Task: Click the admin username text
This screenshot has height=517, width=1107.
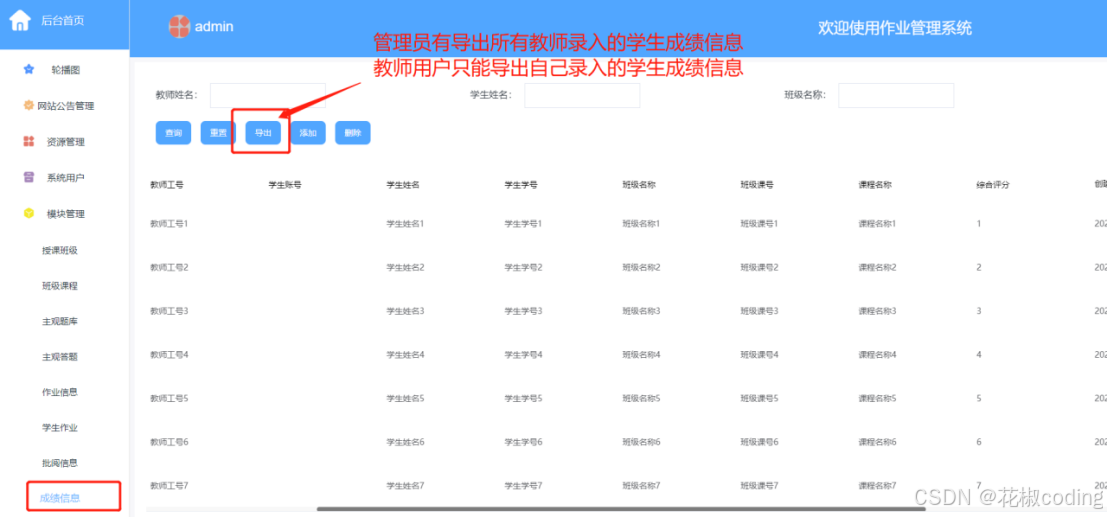Action: tap(214, 27)
